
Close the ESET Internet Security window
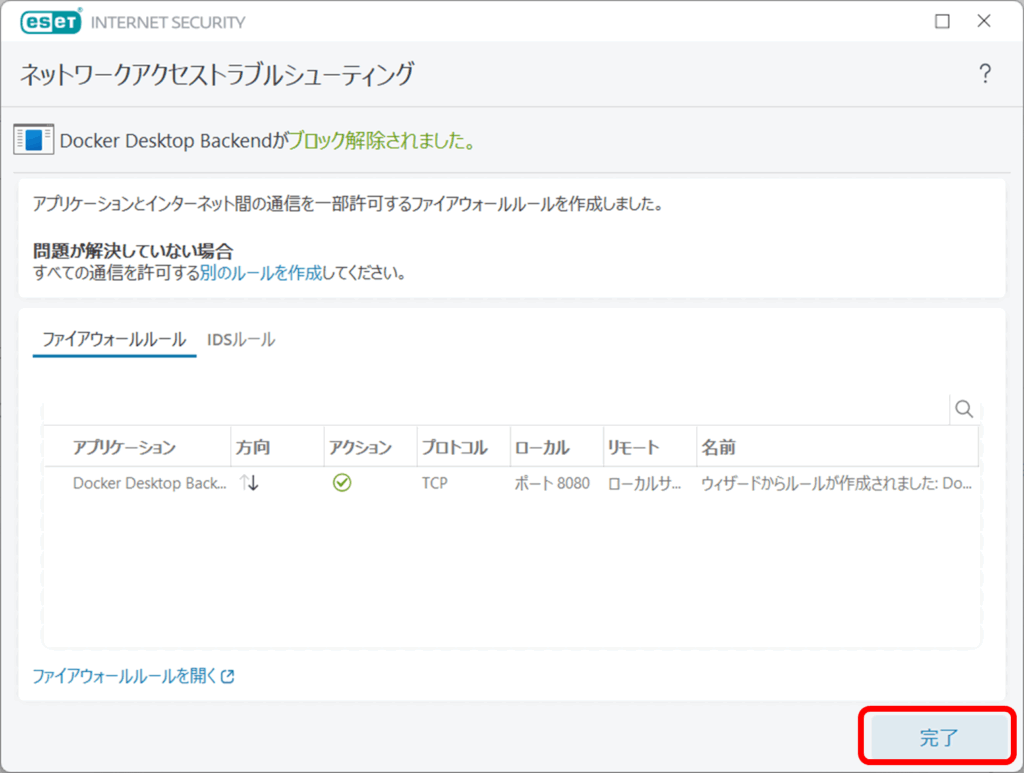tap(984, 21)
